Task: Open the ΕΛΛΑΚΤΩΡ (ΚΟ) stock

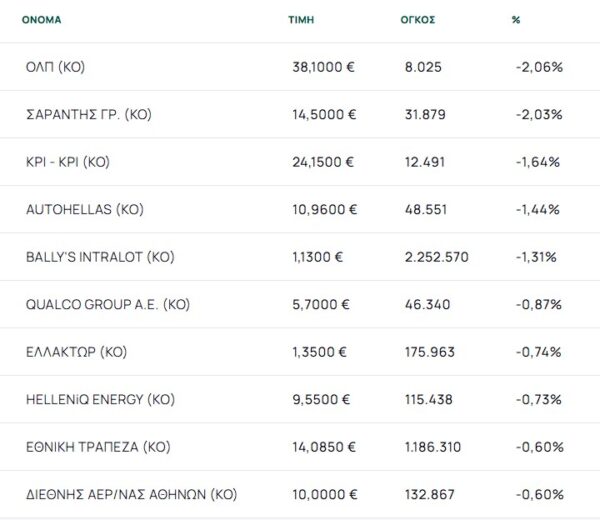Action: 76,352
